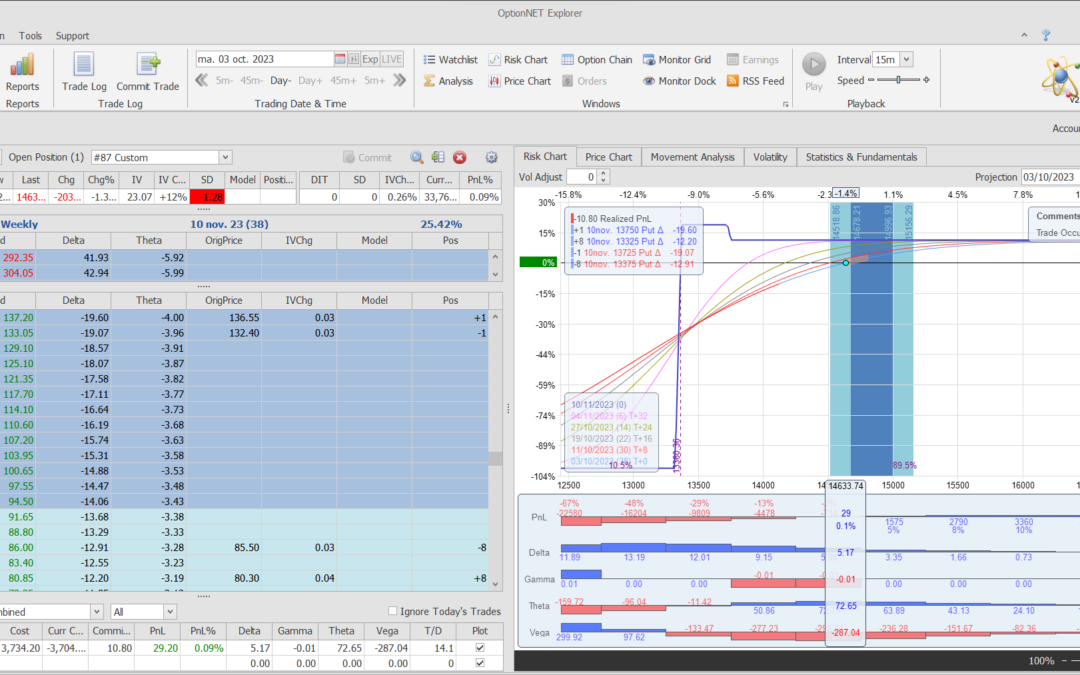Open the Option Chain window
Screen dimensions: 1080x675
597,60
